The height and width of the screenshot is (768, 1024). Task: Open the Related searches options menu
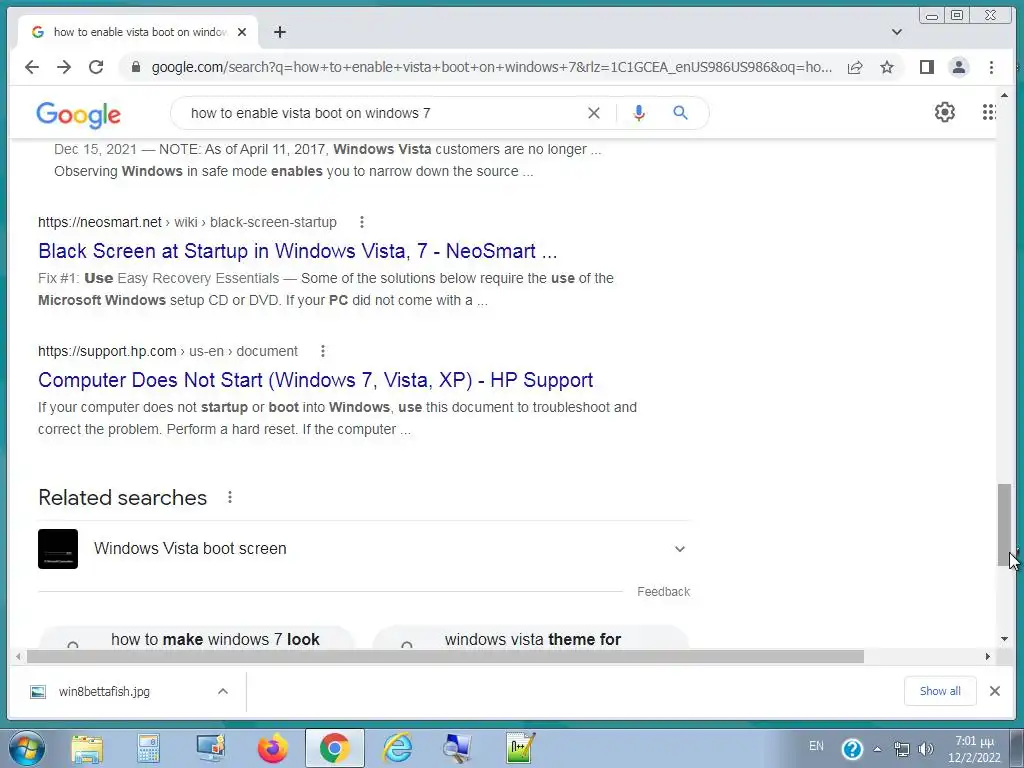[230, 497]
